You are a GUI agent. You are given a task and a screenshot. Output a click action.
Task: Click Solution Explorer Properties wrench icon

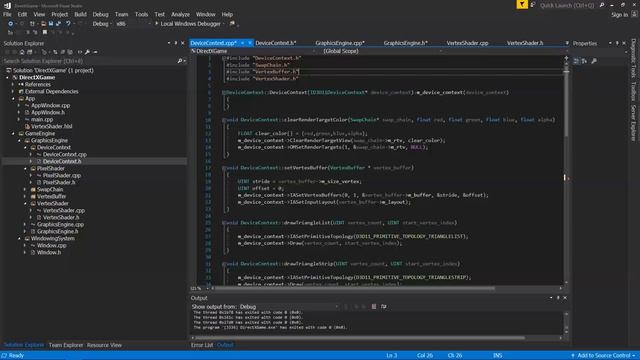(87, 52)
